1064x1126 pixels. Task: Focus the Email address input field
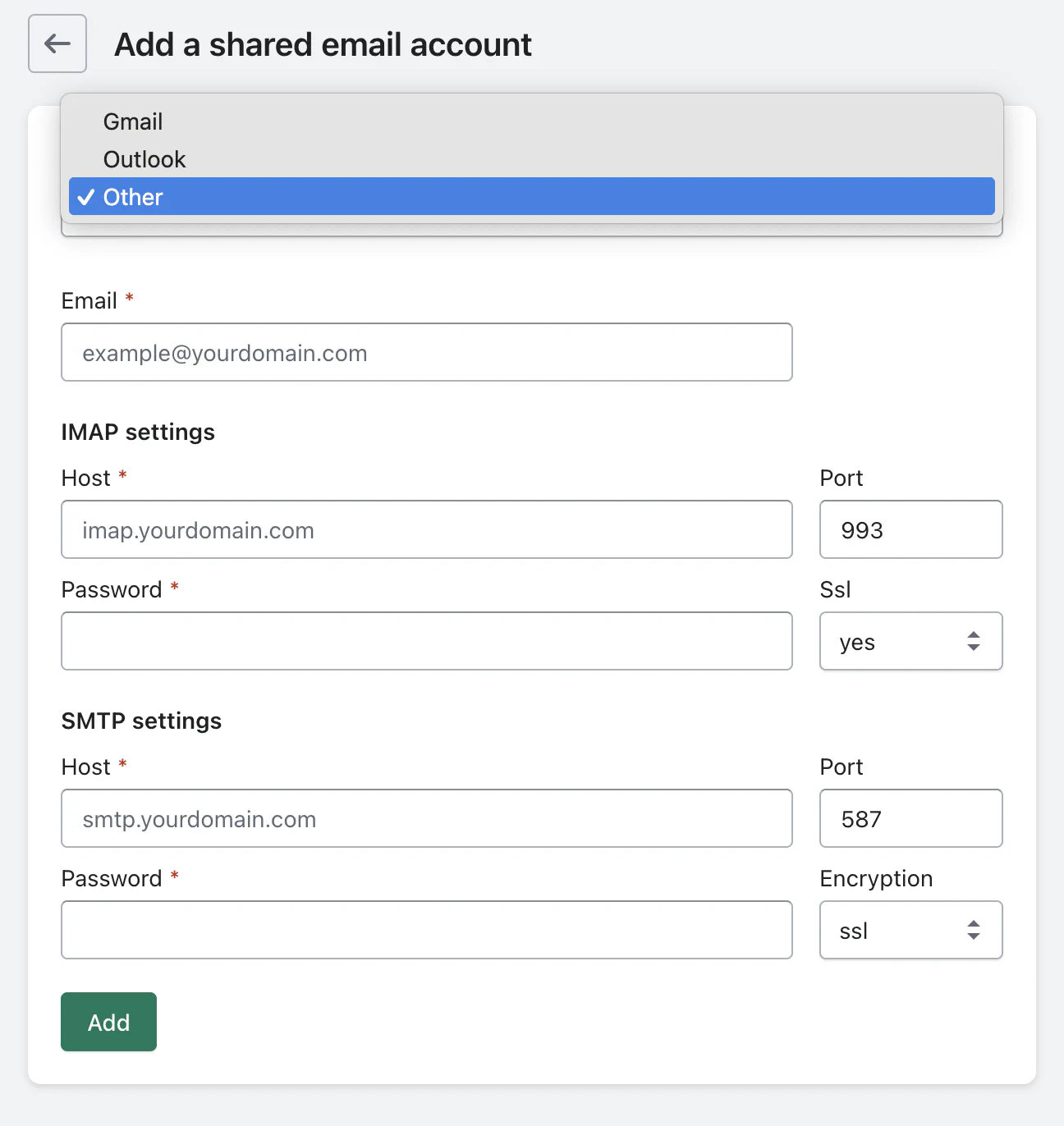[427, 352]
